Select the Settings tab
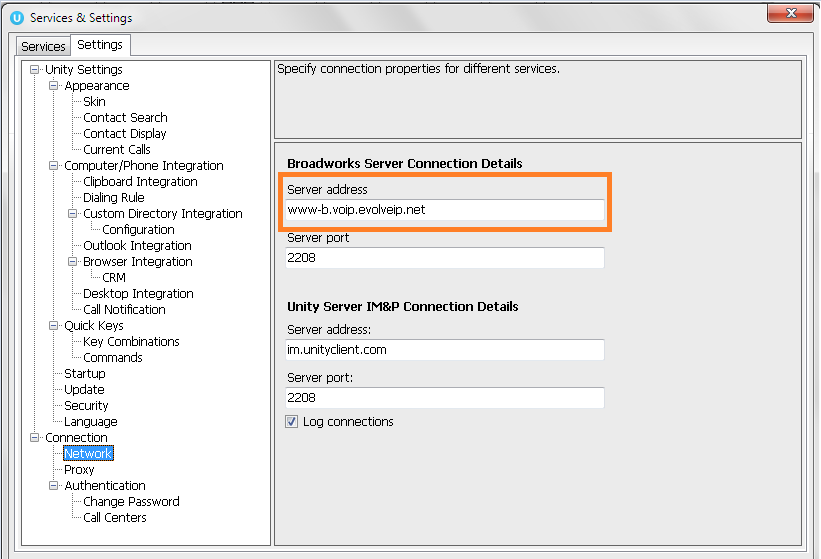Screen dimensions: 821x559 pos(100,45)
